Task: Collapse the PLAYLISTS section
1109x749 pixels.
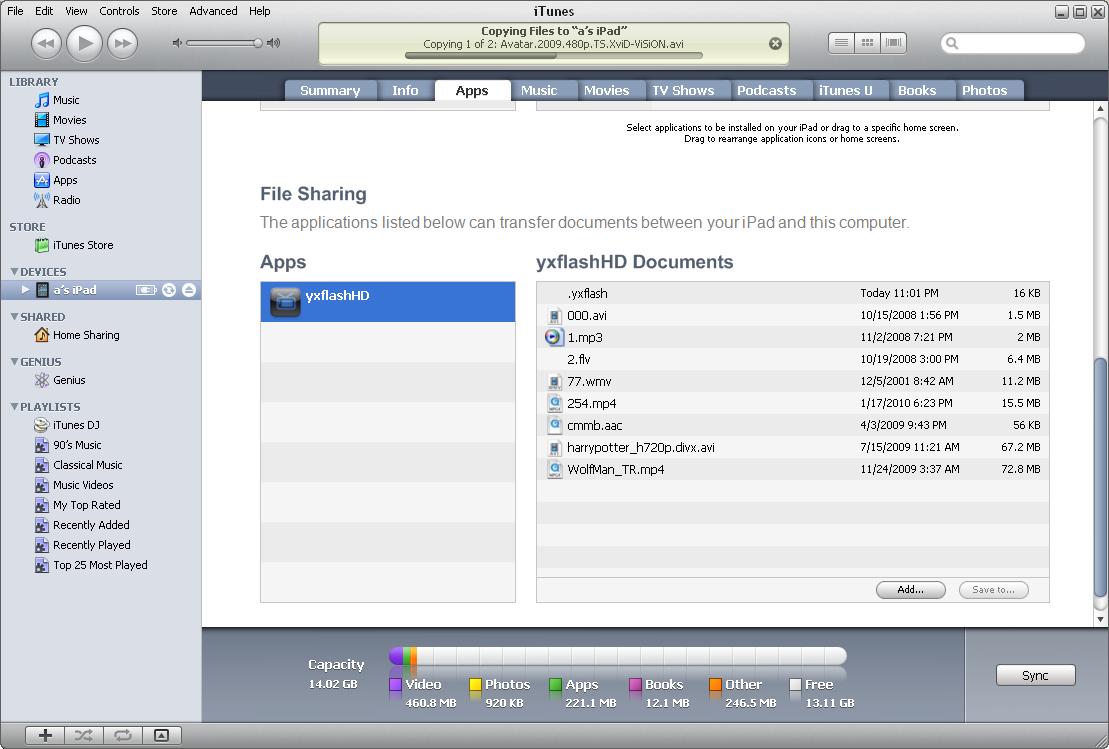Action: (14, 407)
